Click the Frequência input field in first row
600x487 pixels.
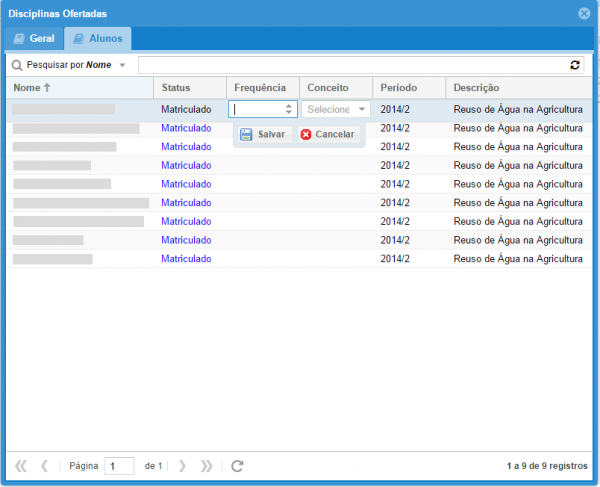click(x=257, y=109)
